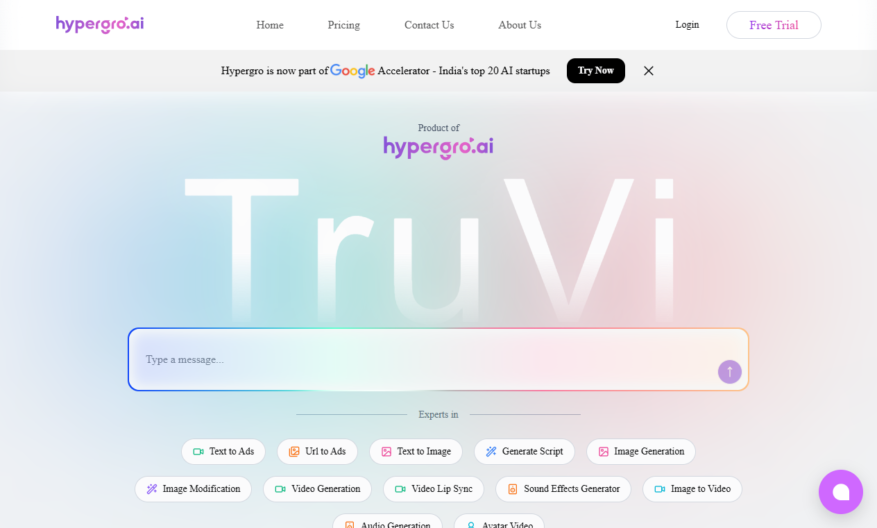
Task: Click the hypergro.ai logo under Product of
Action: click(438, 147)
